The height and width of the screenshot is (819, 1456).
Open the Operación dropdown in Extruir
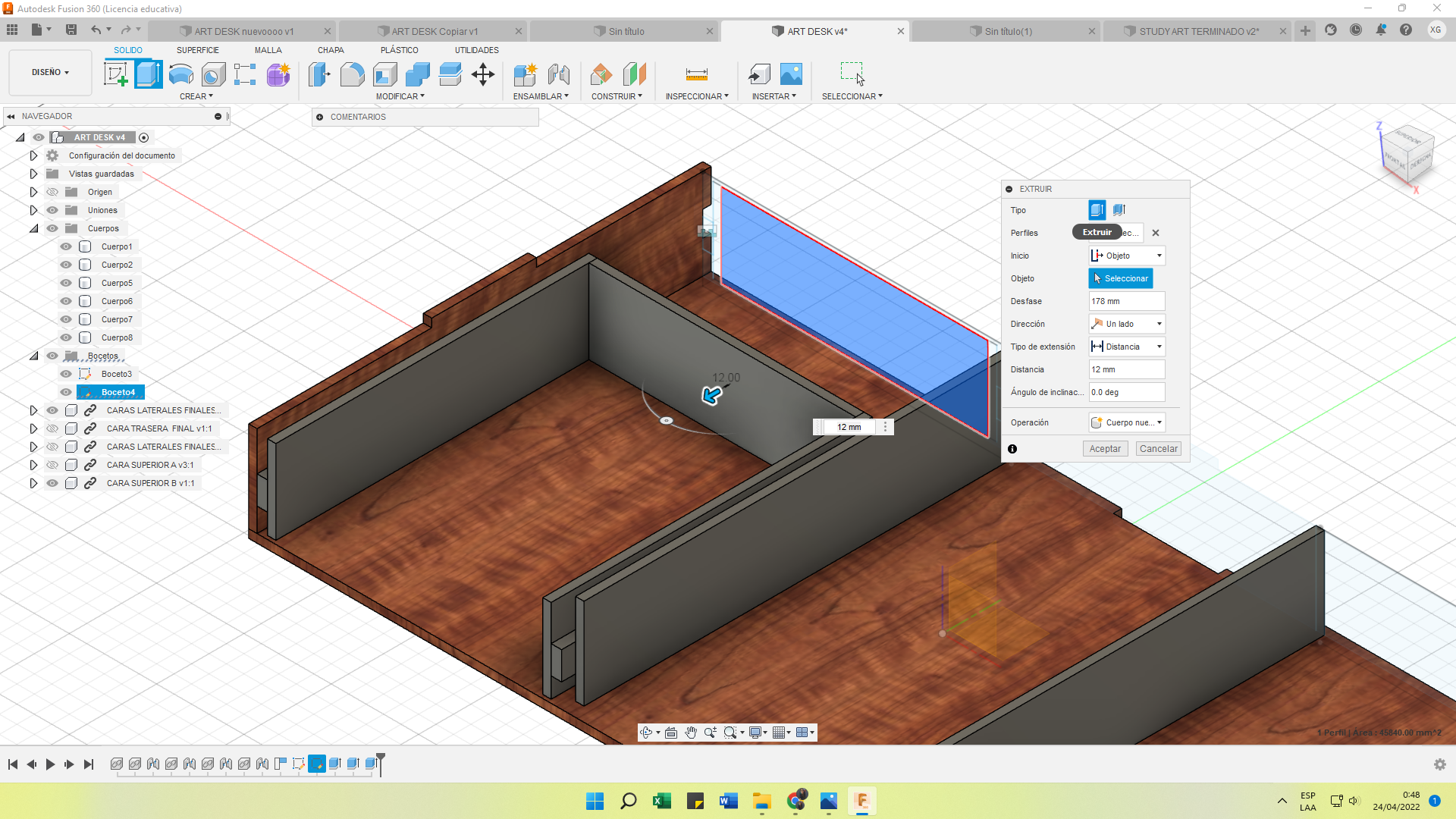(1127, 422)
